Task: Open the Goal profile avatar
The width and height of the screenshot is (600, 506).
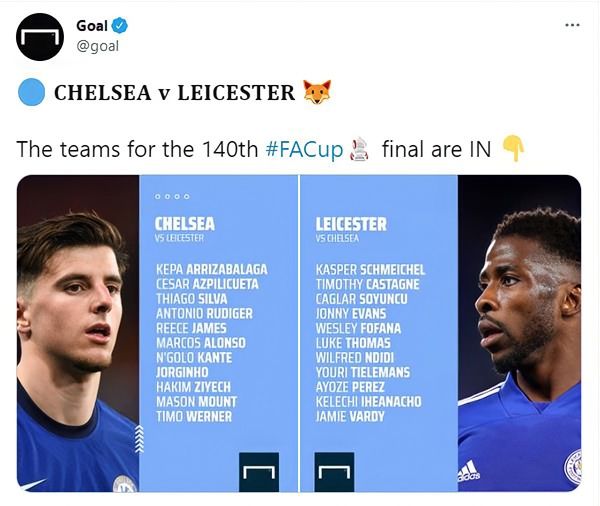Action: [40, 37]
